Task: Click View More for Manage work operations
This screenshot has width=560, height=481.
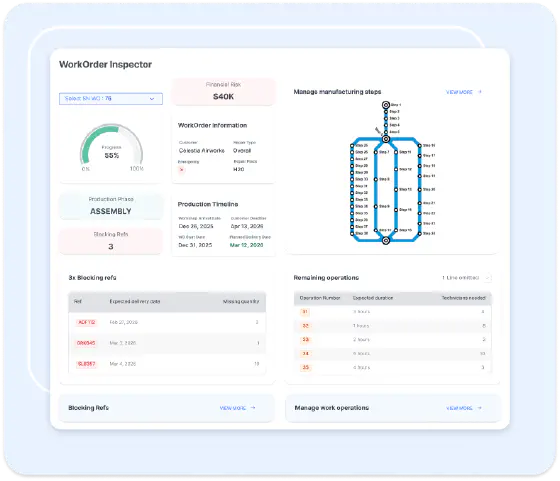Action: (x=459, y=408)
